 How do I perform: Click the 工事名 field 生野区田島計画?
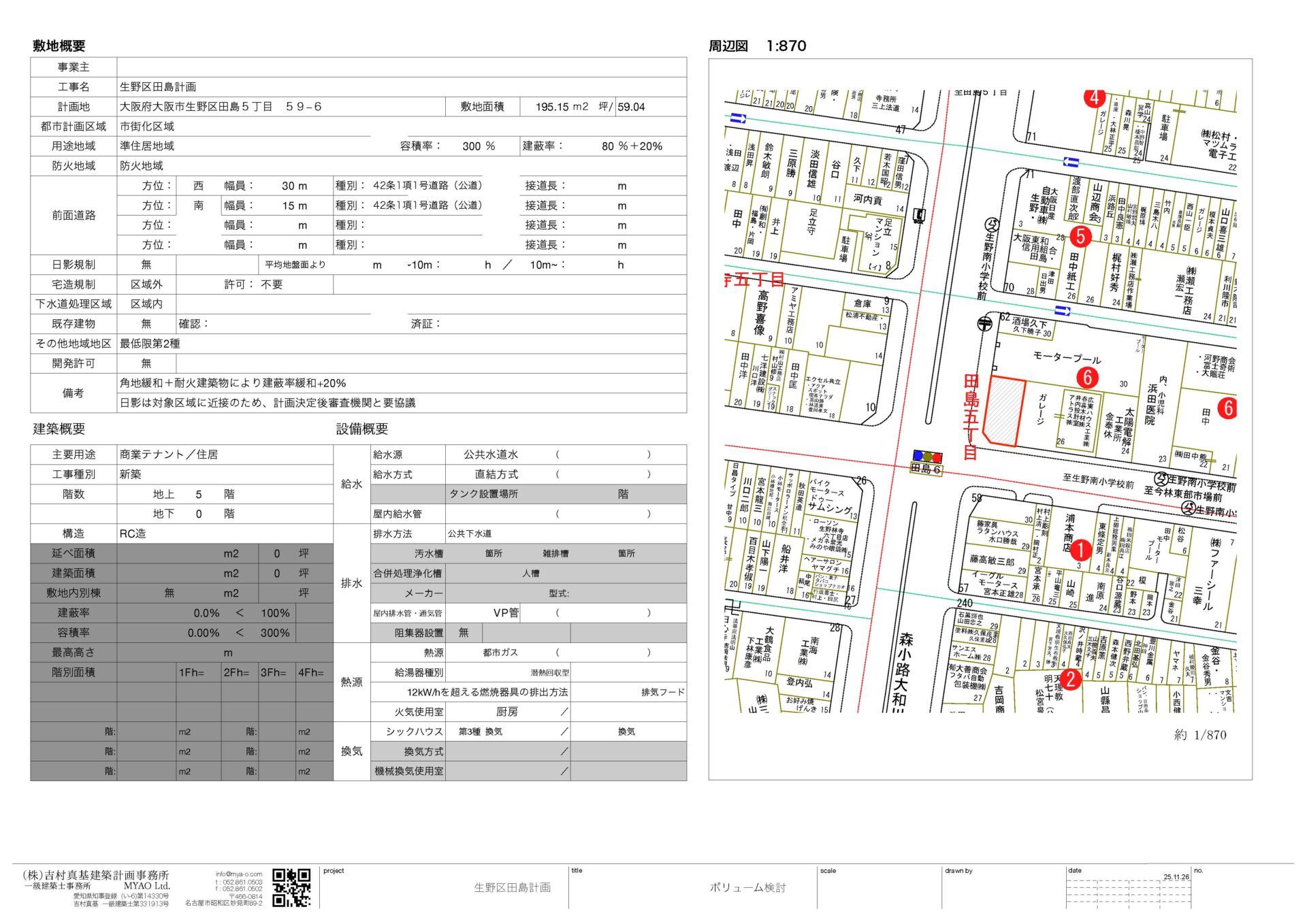point(158,87)
